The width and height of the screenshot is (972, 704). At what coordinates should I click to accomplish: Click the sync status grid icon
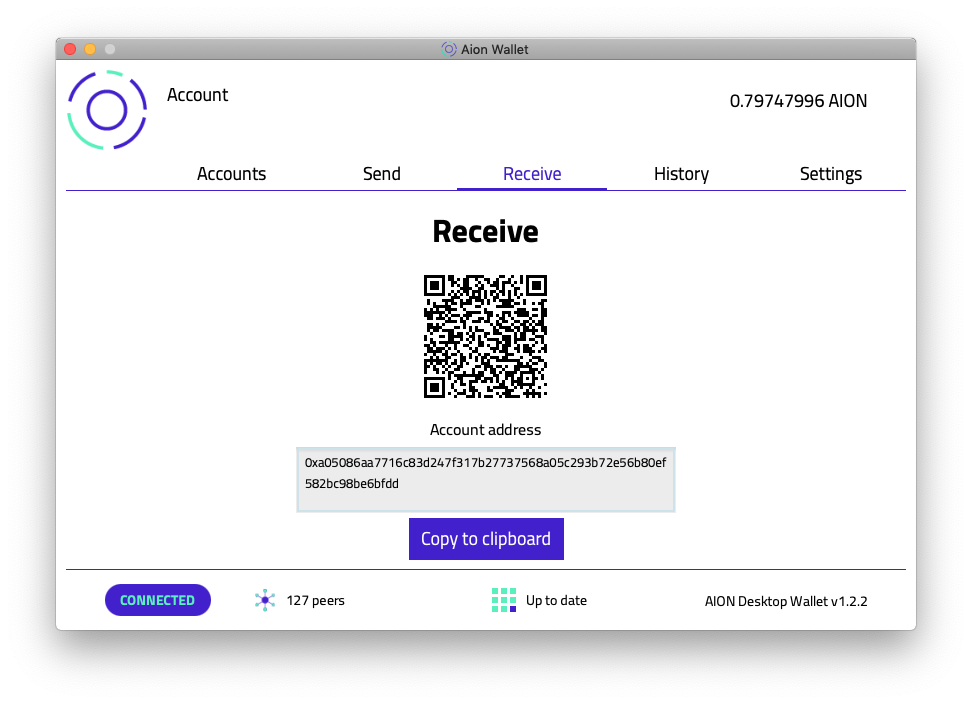point(503,600)
